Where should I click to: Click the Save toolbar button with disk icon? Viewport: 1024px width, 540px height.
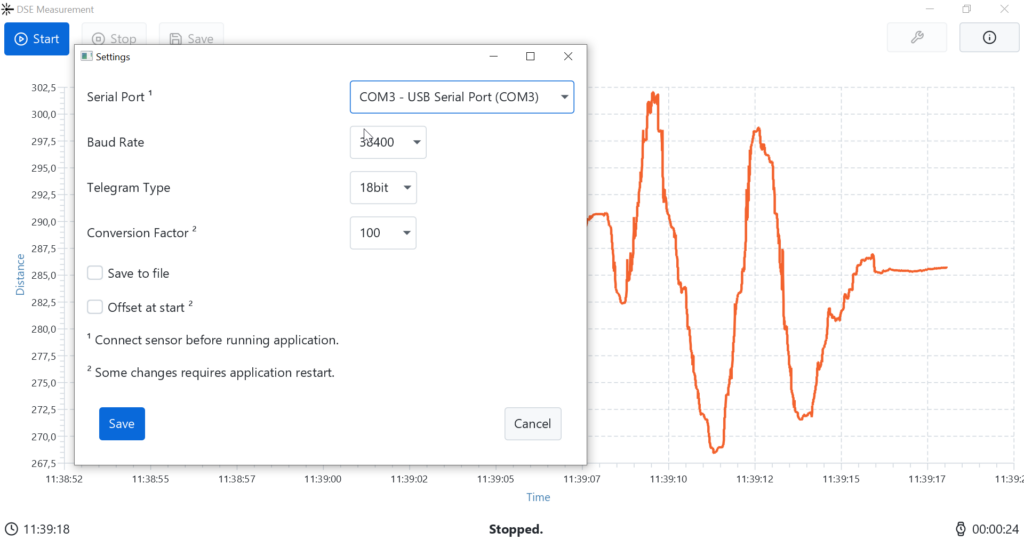pos(191,39)
